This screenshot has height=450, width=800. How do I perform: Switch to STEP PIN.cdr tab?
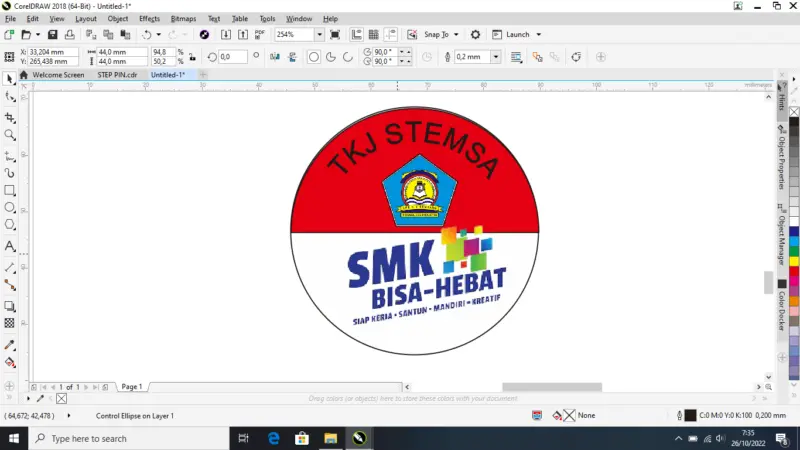(117, 75)
